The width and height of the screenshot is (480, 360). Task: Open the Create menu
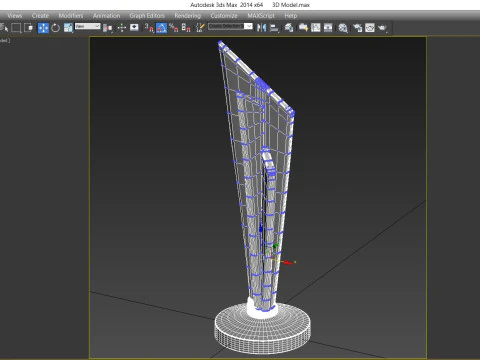click(x=40, y=16)
